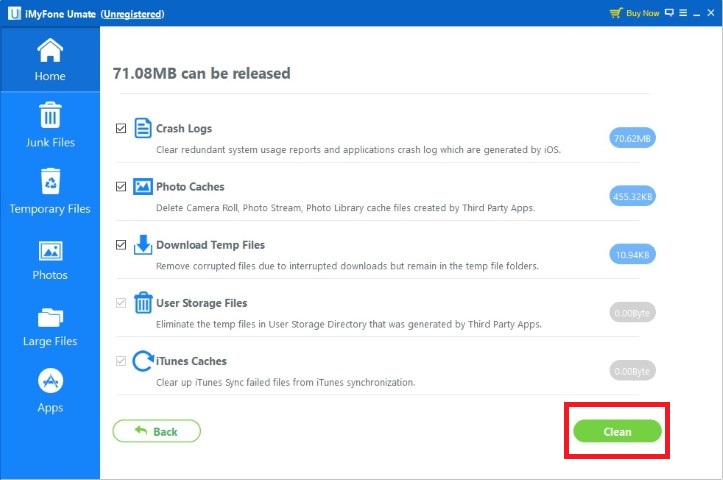Click the 455.32KB size badge
The image size is (723, 480).
click(x=632, y=196)
